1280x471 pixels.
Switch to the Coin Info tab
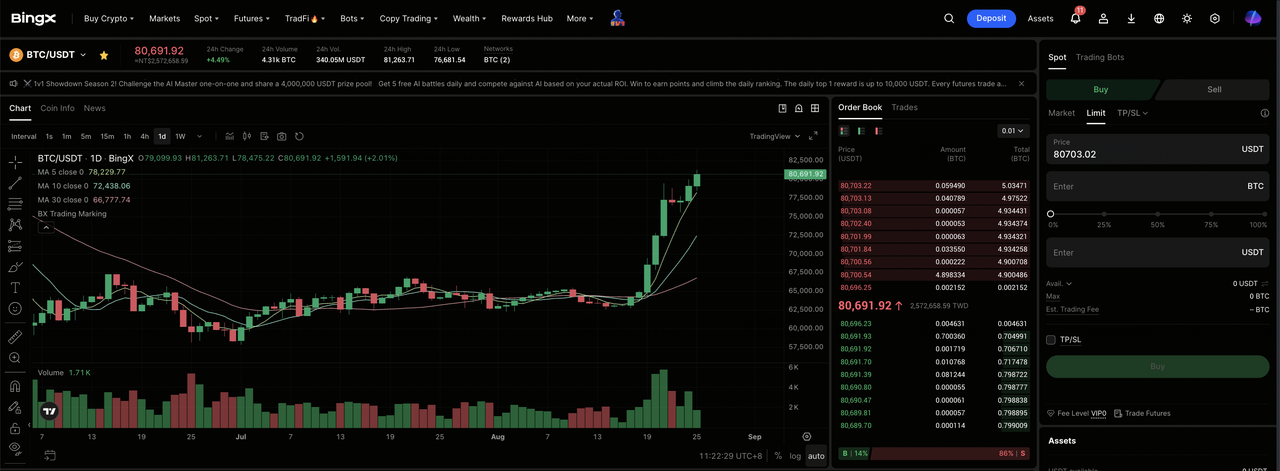(x=57, y=108)
